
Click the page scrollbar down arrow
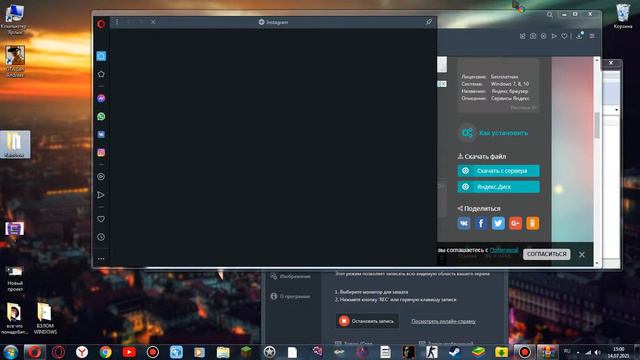click(597, 263)
